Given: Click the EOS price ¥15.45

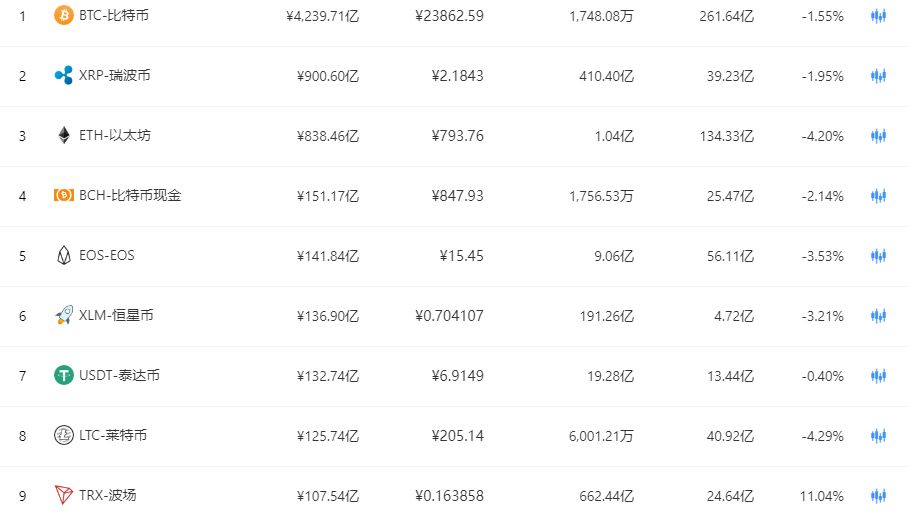Looking at the screenshot, I should (461, 256).
